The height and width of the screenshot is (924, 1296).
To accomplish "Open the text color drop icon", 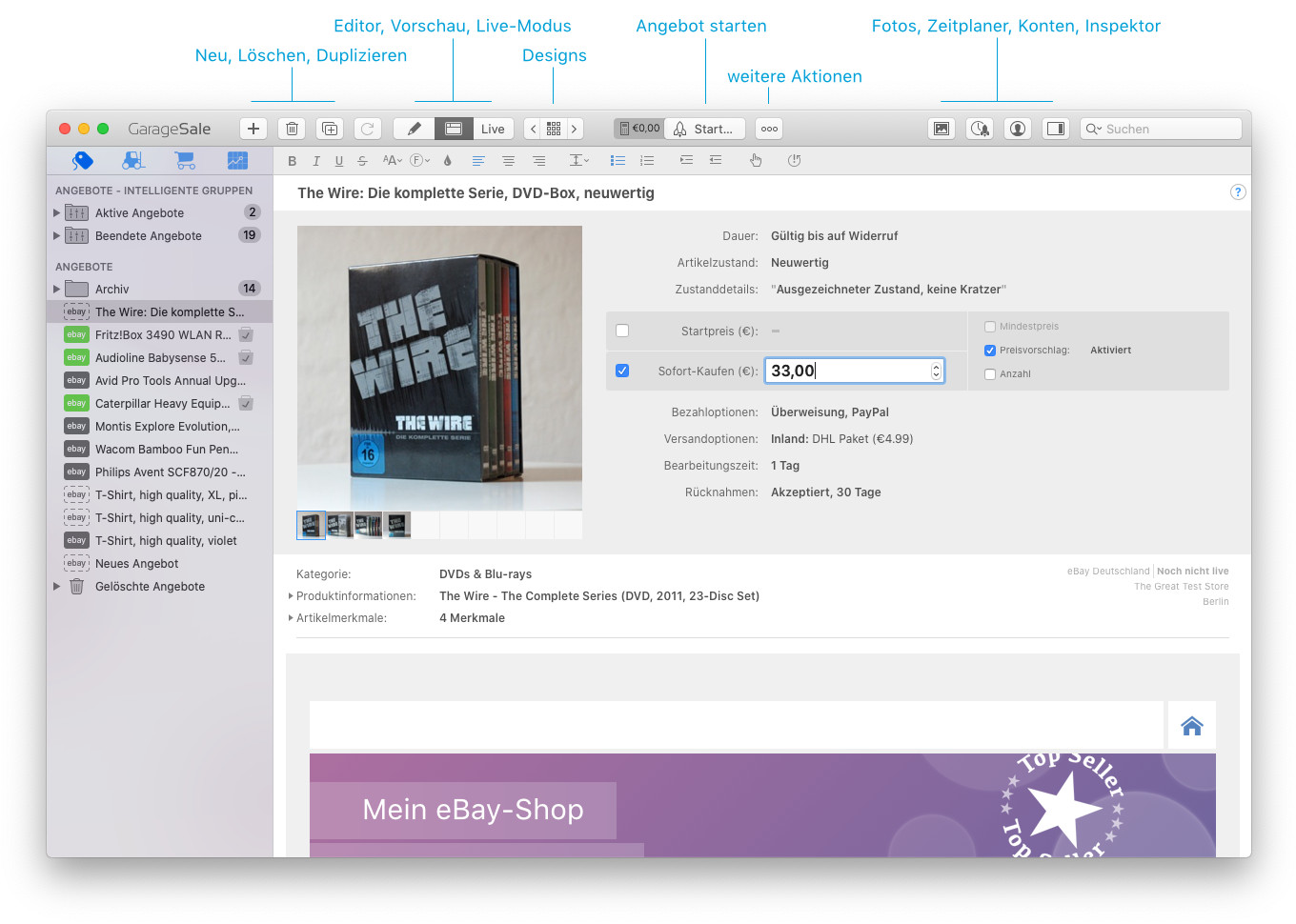I will pos(448,161).
